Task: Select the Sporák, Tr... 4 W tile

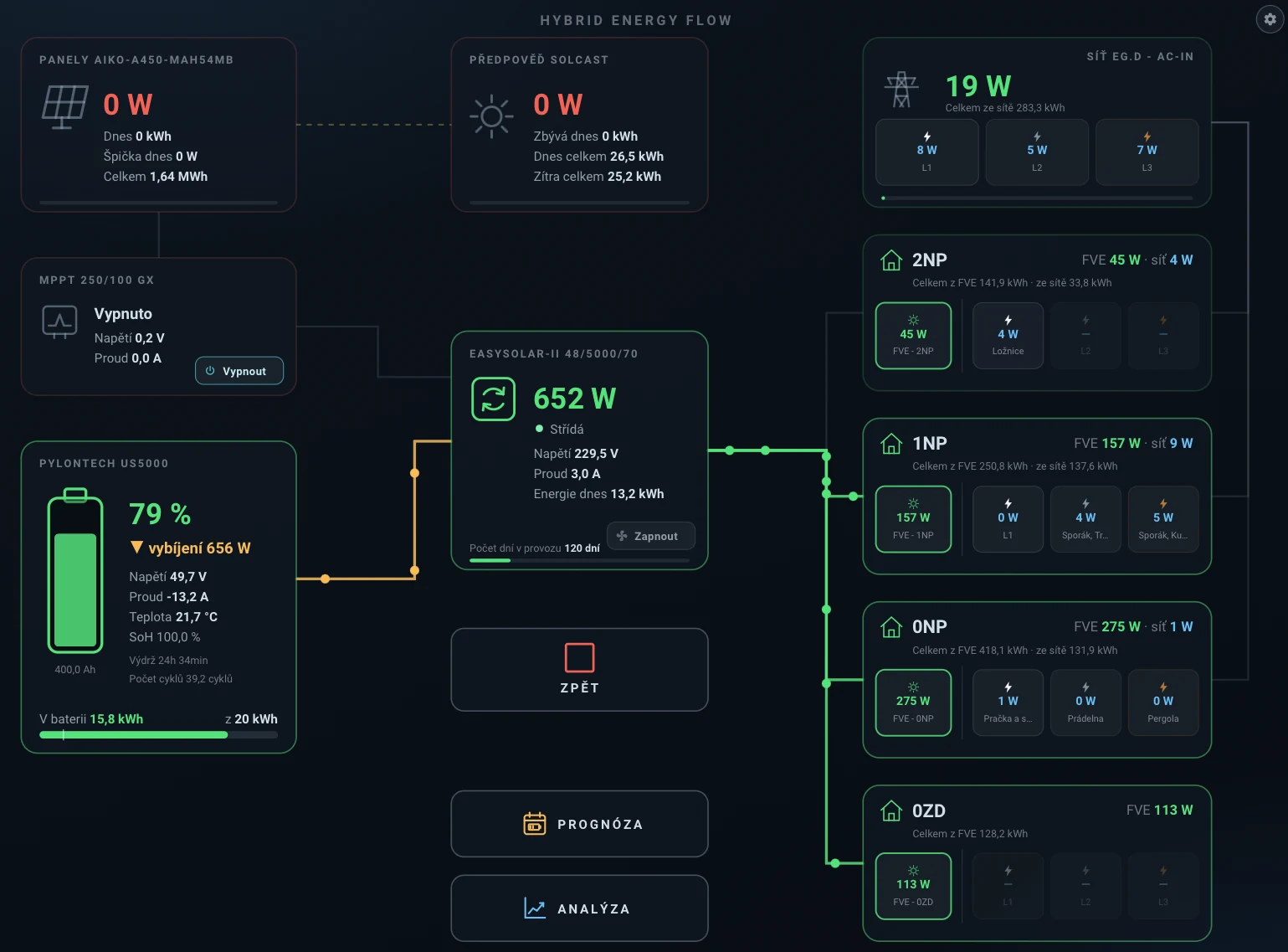Action: pyautogui.click(x=1085, y=519)
